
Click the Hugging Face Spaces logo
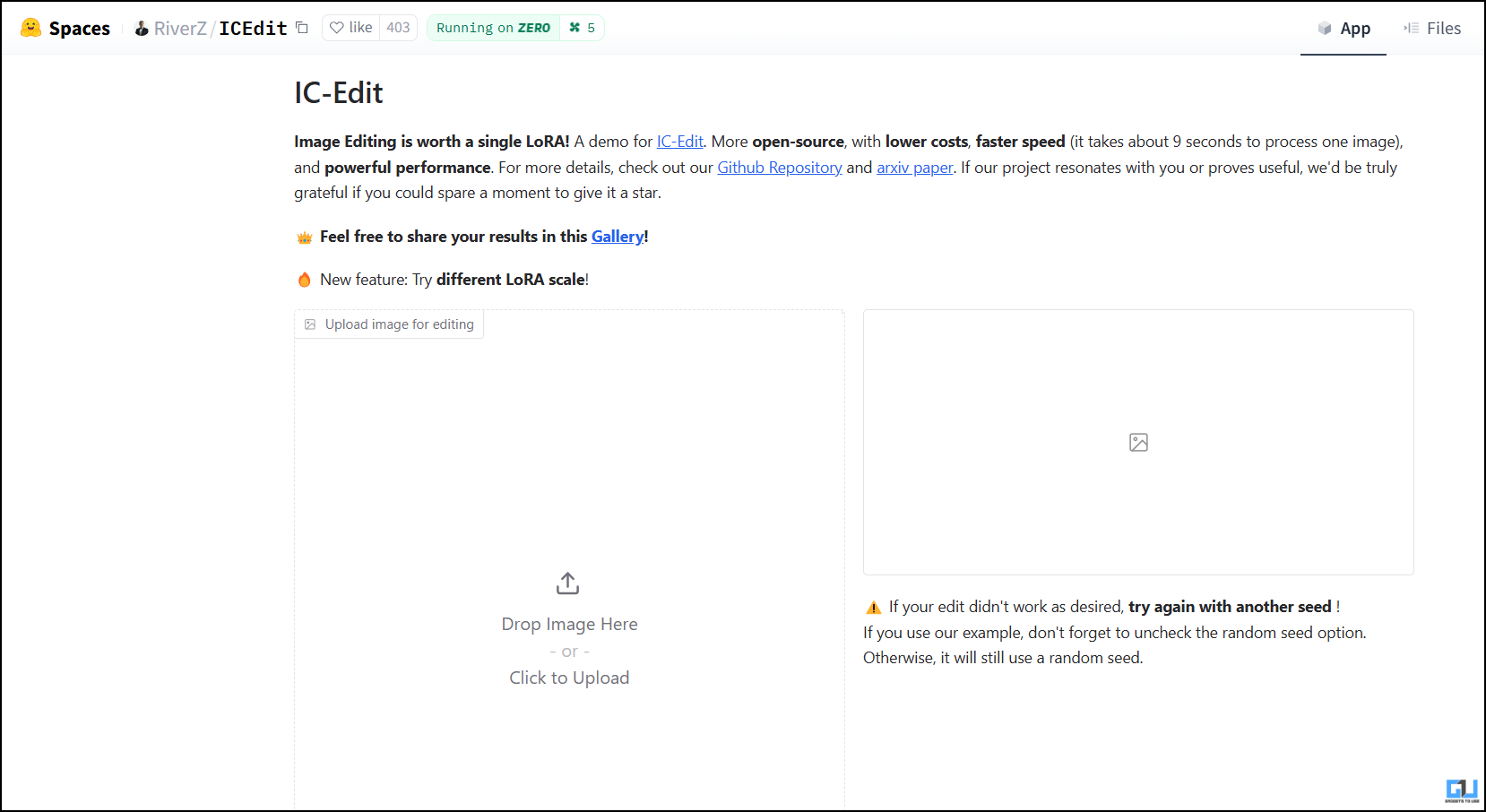click(x=31, y=28)
